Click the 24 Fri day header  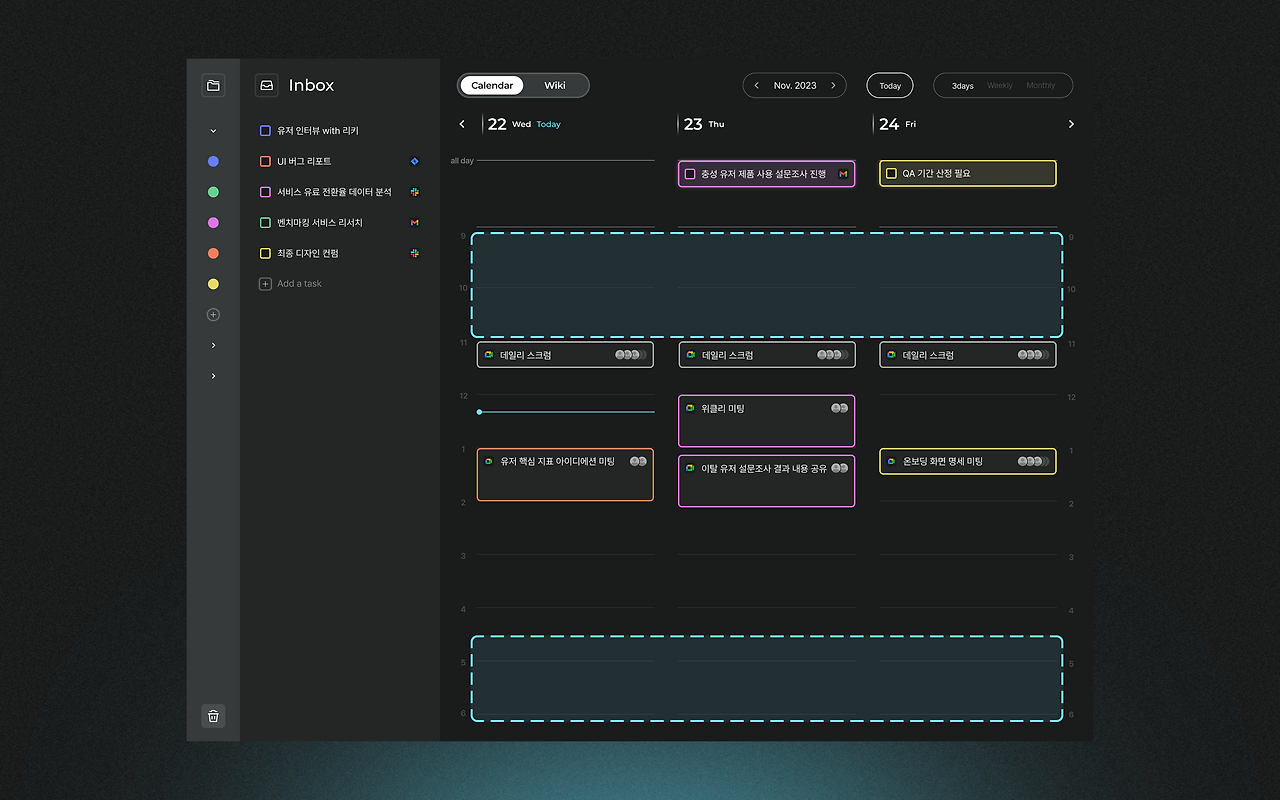coord(898,124)
